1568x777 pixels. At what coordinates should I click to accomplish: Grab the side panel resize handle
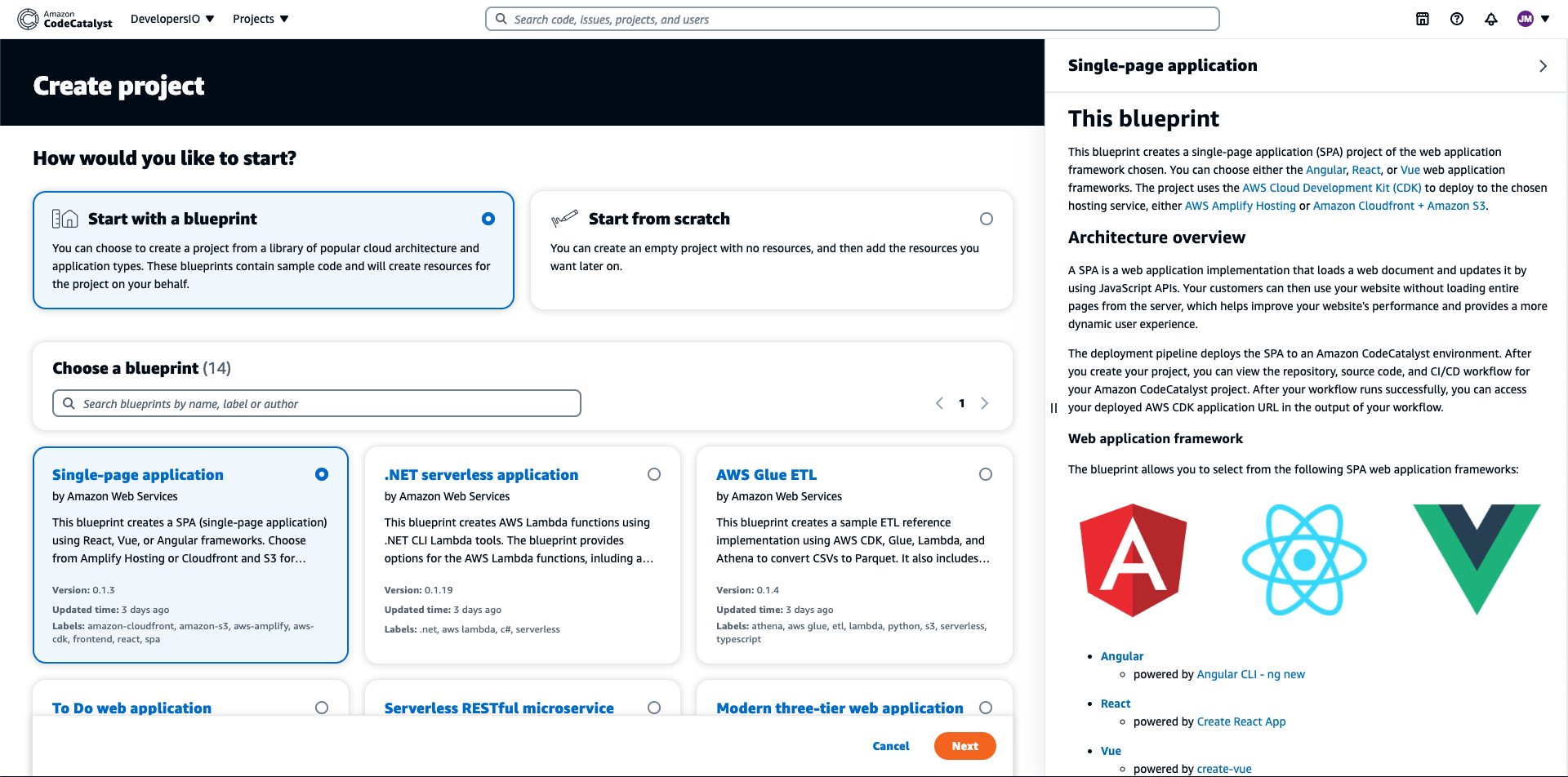click(1053, 408)
